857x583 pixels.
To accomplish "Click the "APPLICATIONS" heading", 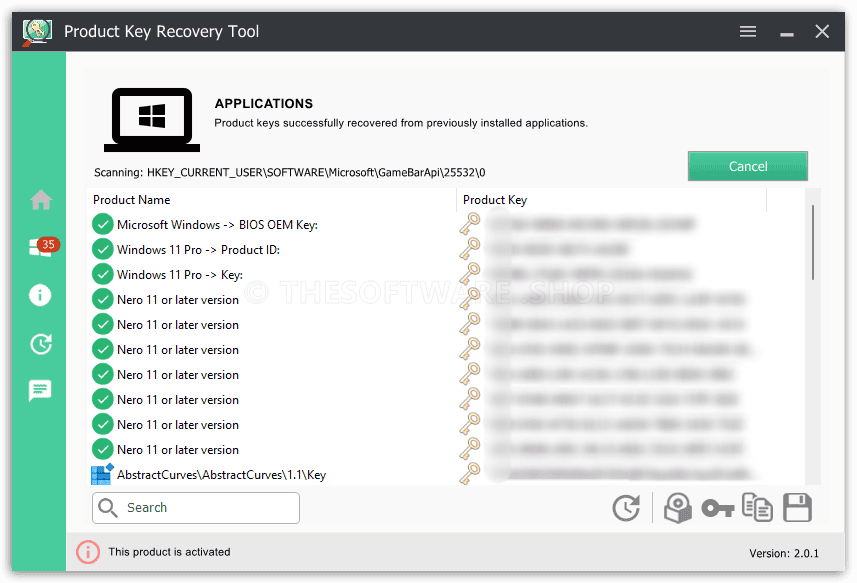I will 263,104.
